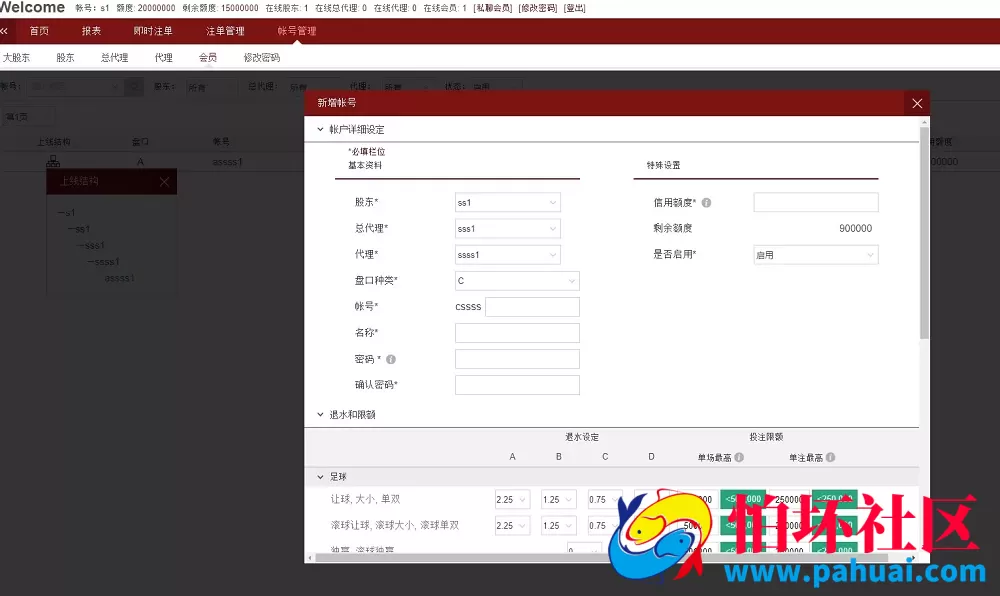
Task: Switch to the 报表 tab
Action: coord(91,31)
